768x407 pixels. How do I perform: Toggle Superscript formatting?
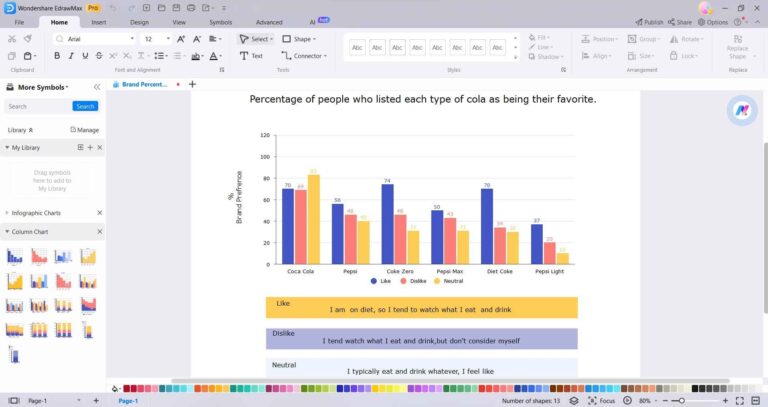click(113, 56)
